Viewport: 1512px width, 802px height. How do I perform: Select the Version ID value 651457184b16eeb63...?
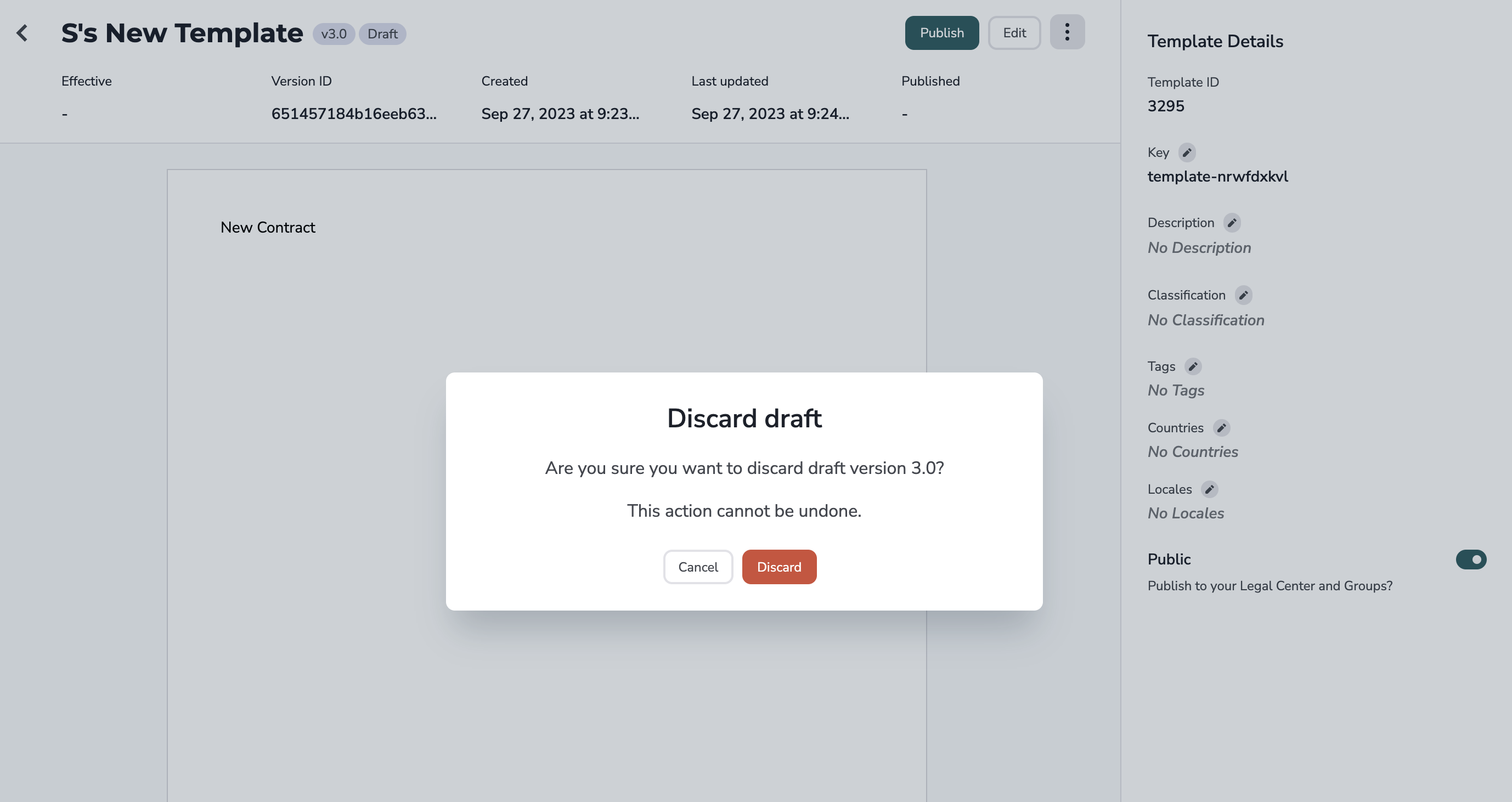point(354,114)
